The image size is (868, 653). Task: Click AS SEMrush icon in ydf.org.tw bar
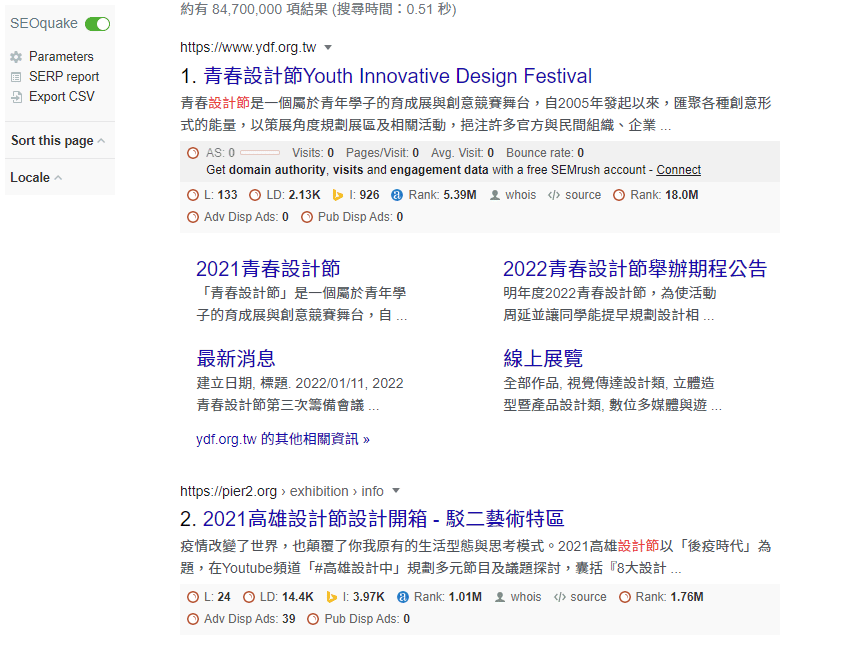tap(193, 153)
